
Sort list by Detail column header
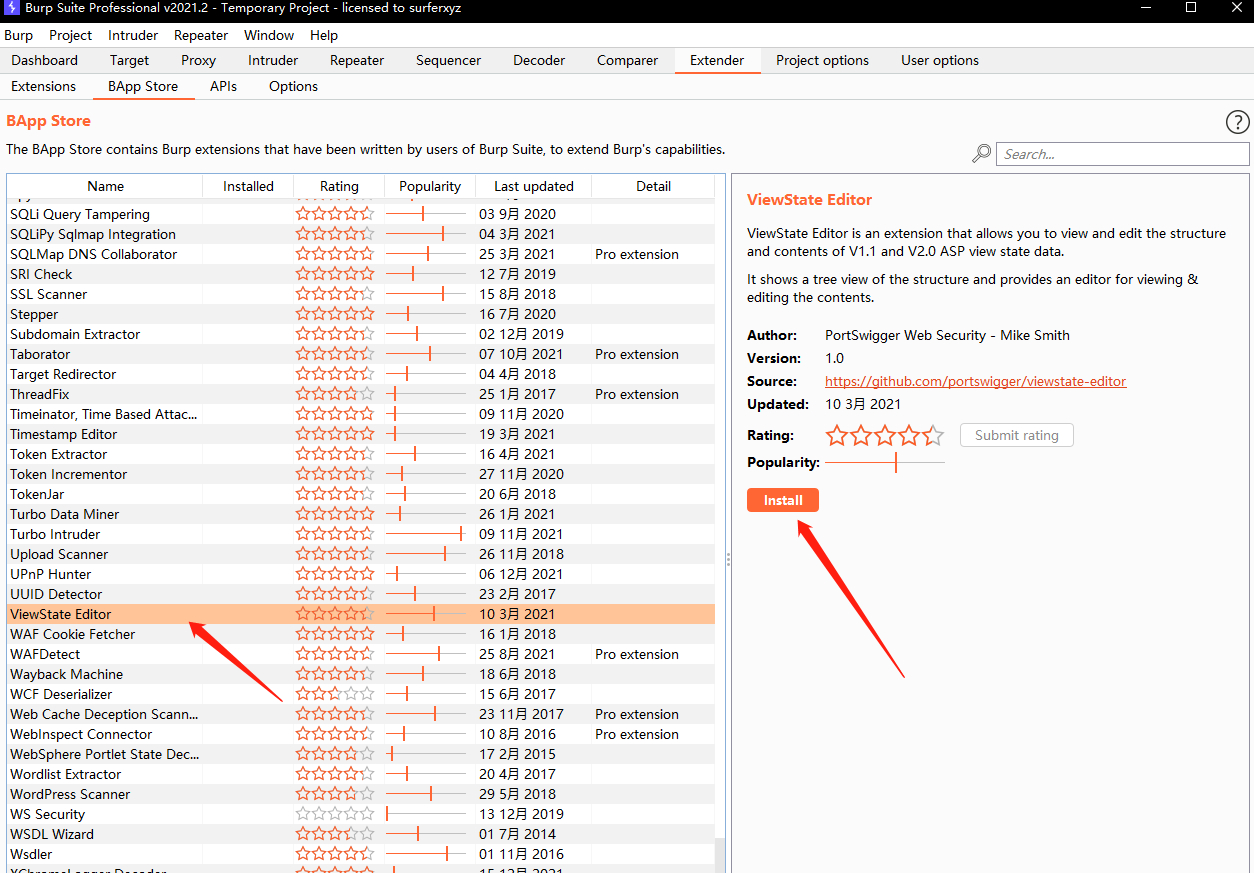click(653, 186)
